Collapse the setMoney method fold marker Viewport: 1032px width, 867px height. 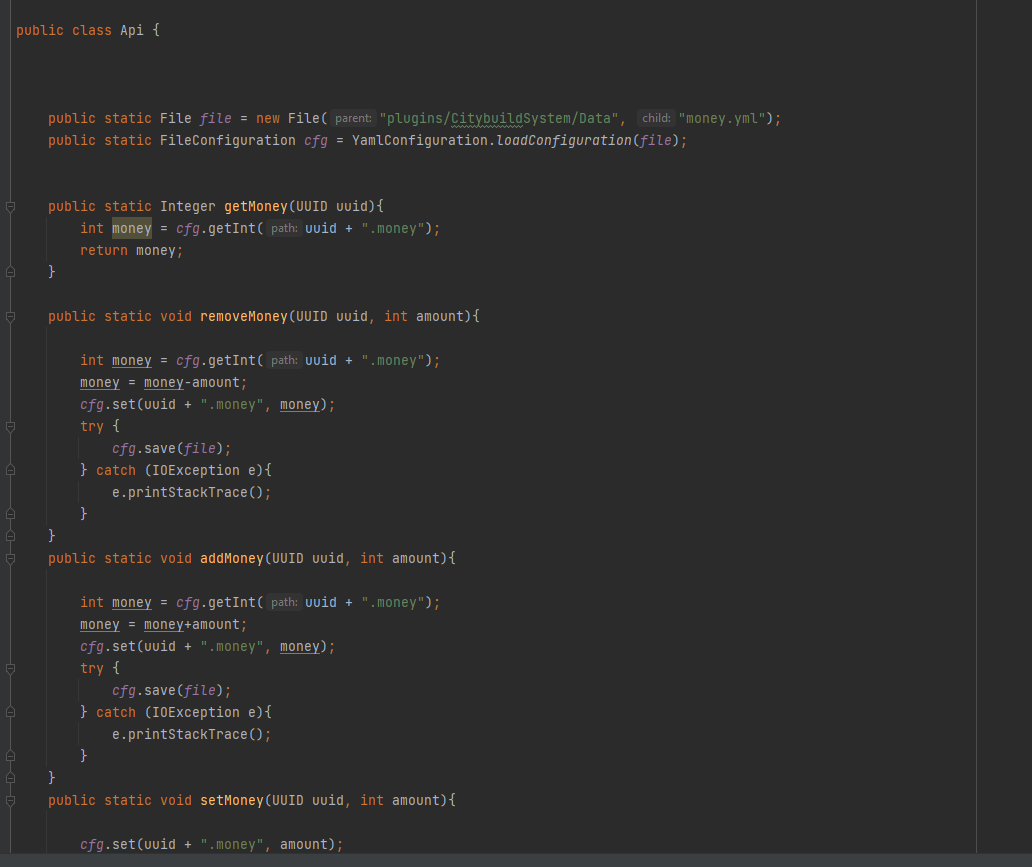pyautogui.click(x=10, y=801)
